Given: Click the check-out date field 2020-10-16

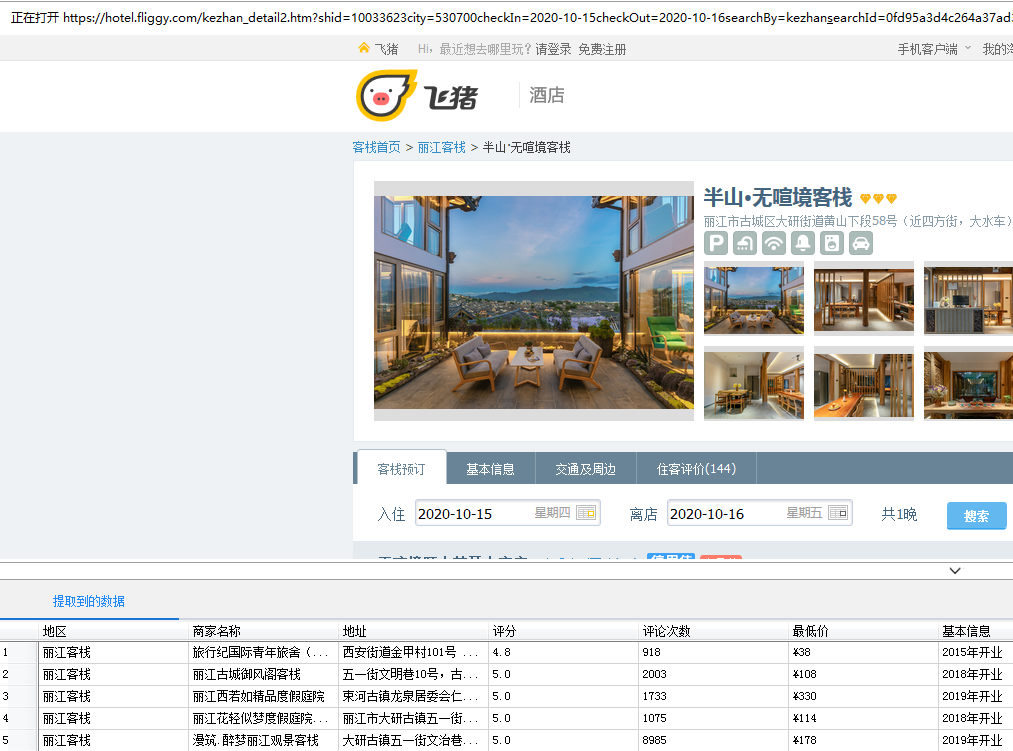Looking at the screenshot, I should pyautogui.click(x=759, y=513).
